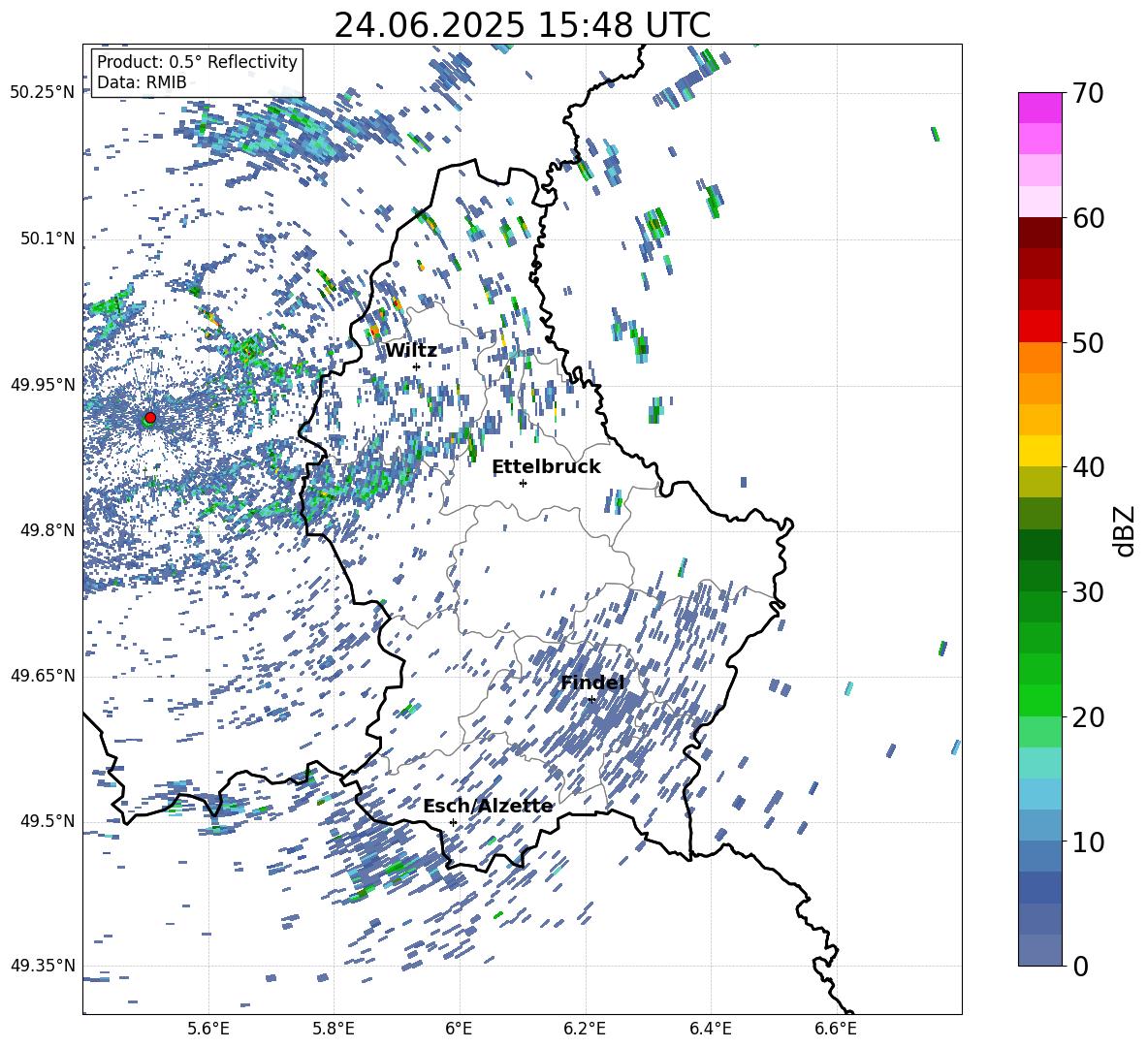Click the 60 colorbar tick label
1148x1048 pixels.
point(1088,218)
